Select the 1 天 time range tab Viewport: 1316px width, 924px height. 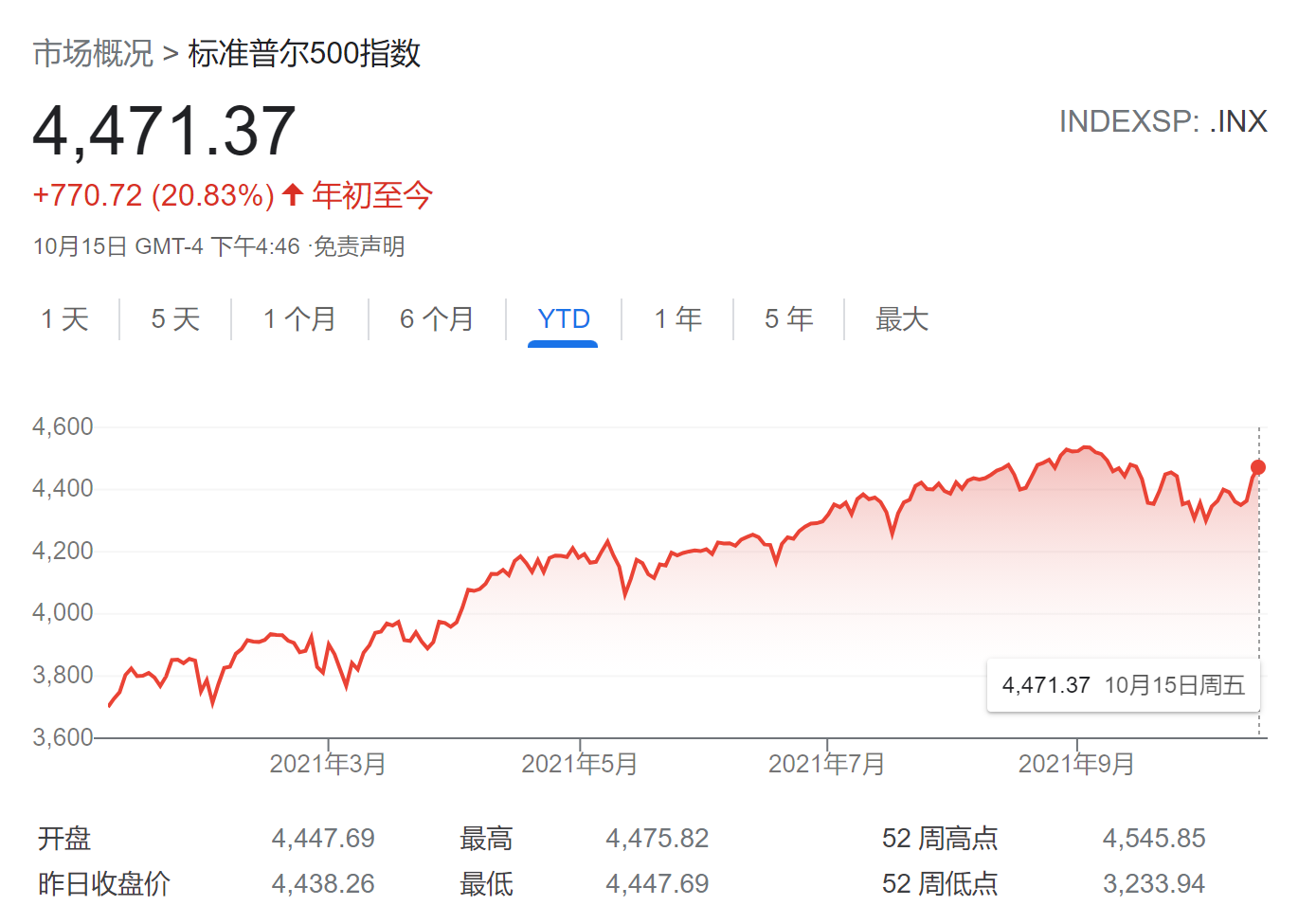(x=65, y=319)
